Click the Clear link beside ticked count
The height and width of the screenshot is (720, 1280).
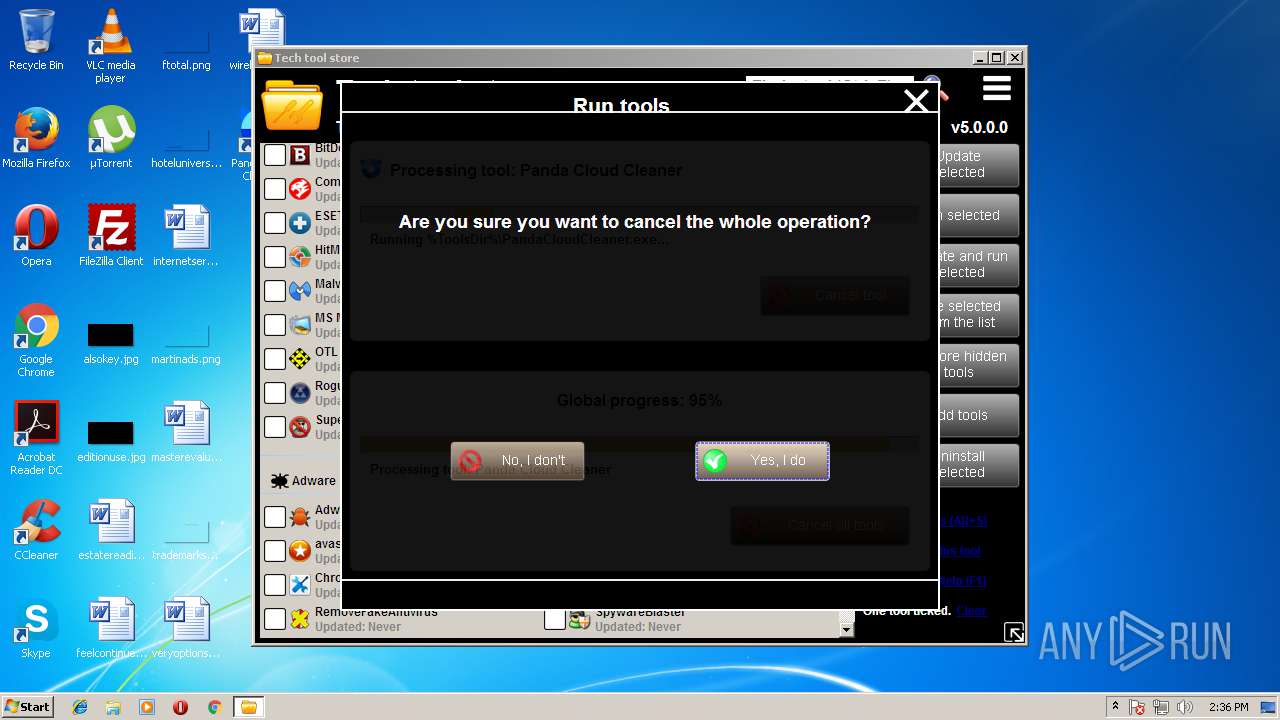[971, 611]
